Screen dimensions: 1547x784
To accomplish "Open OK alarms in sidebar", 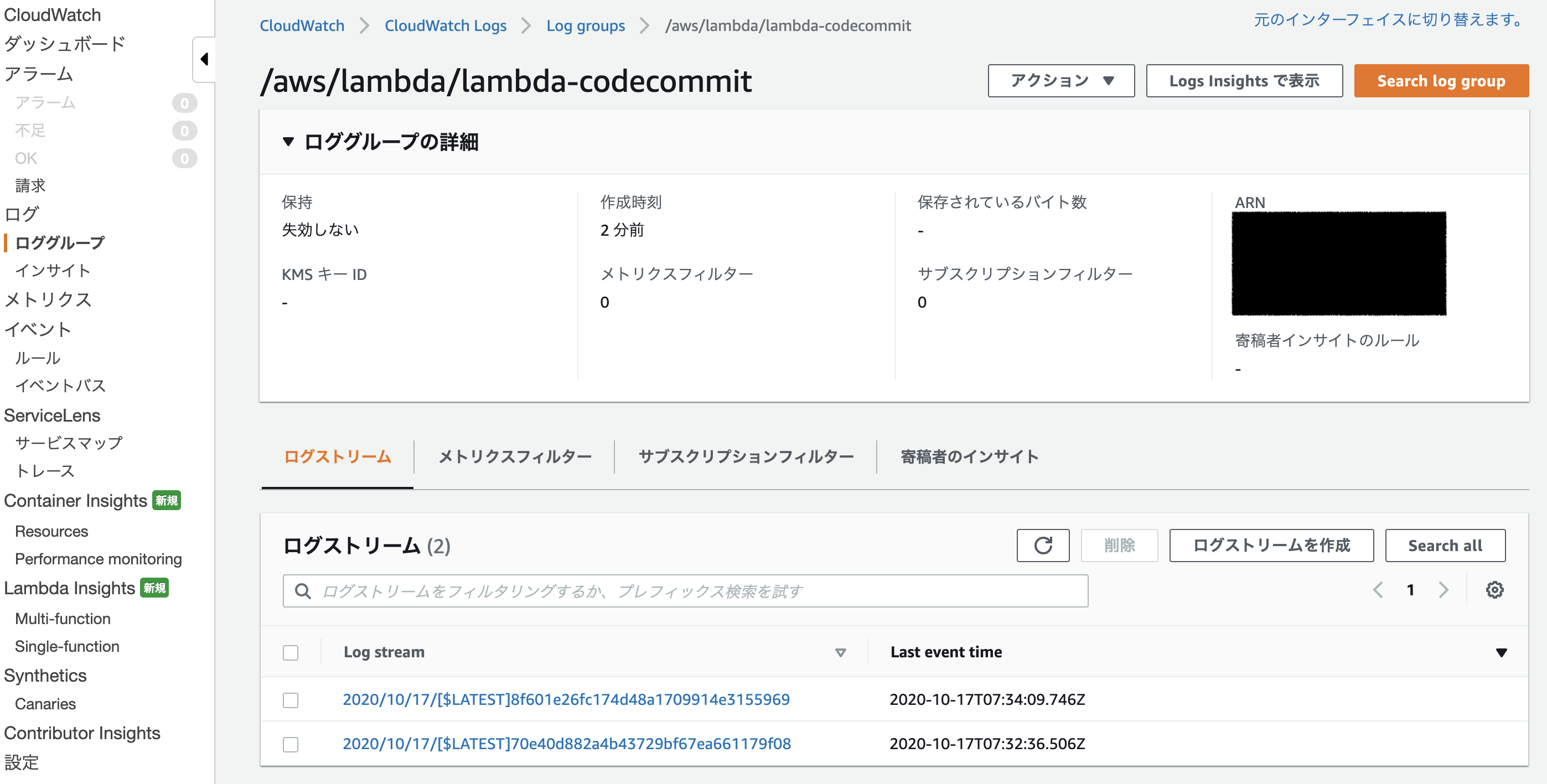I will pyautogui.click(x=26, y=158).
